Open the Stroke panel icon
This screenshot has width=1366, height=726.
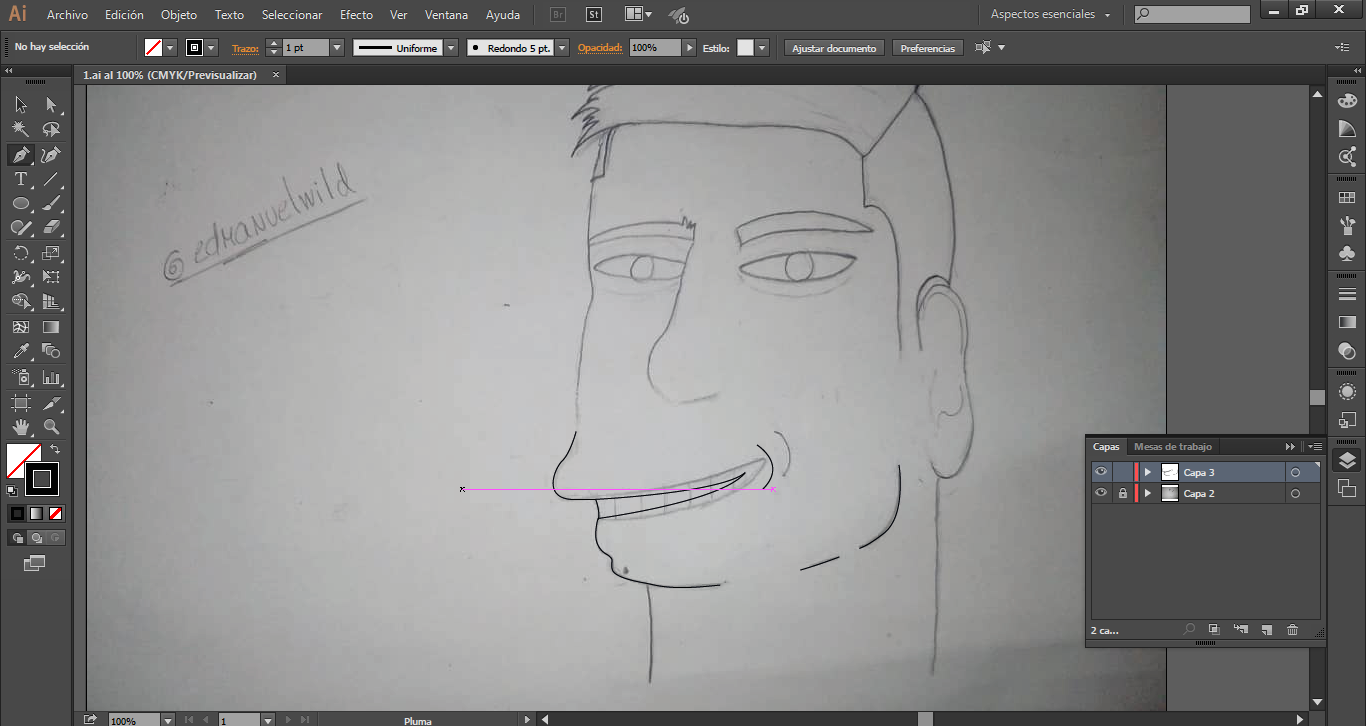click(1347, 294)
